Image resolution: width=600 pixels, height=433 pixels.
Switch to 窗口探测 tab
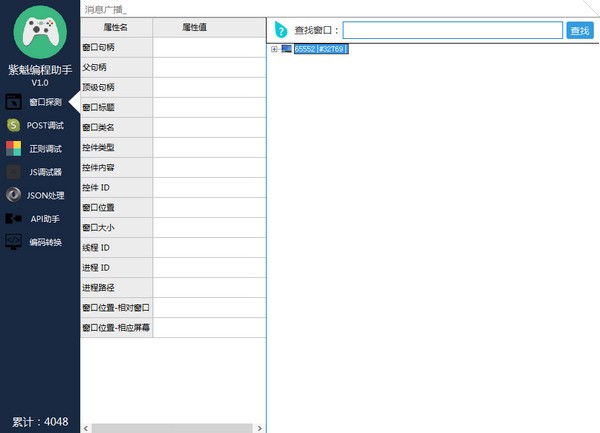coord(46,102)
